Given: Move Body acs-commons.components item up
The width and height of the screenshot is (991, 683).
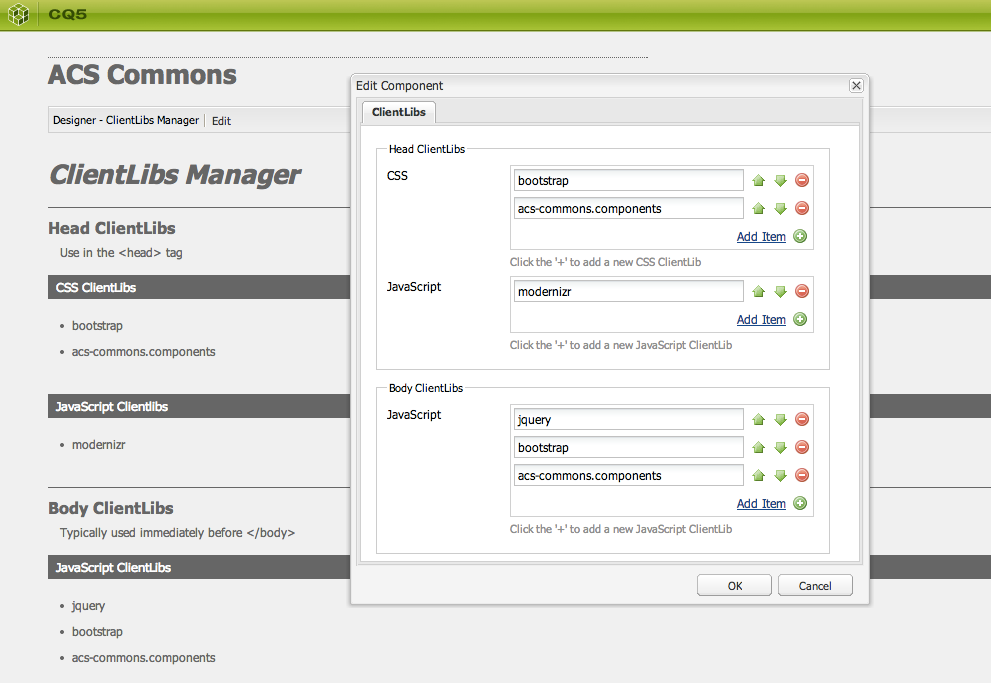Looking at the screenshot, I should (x=758, y=476).
